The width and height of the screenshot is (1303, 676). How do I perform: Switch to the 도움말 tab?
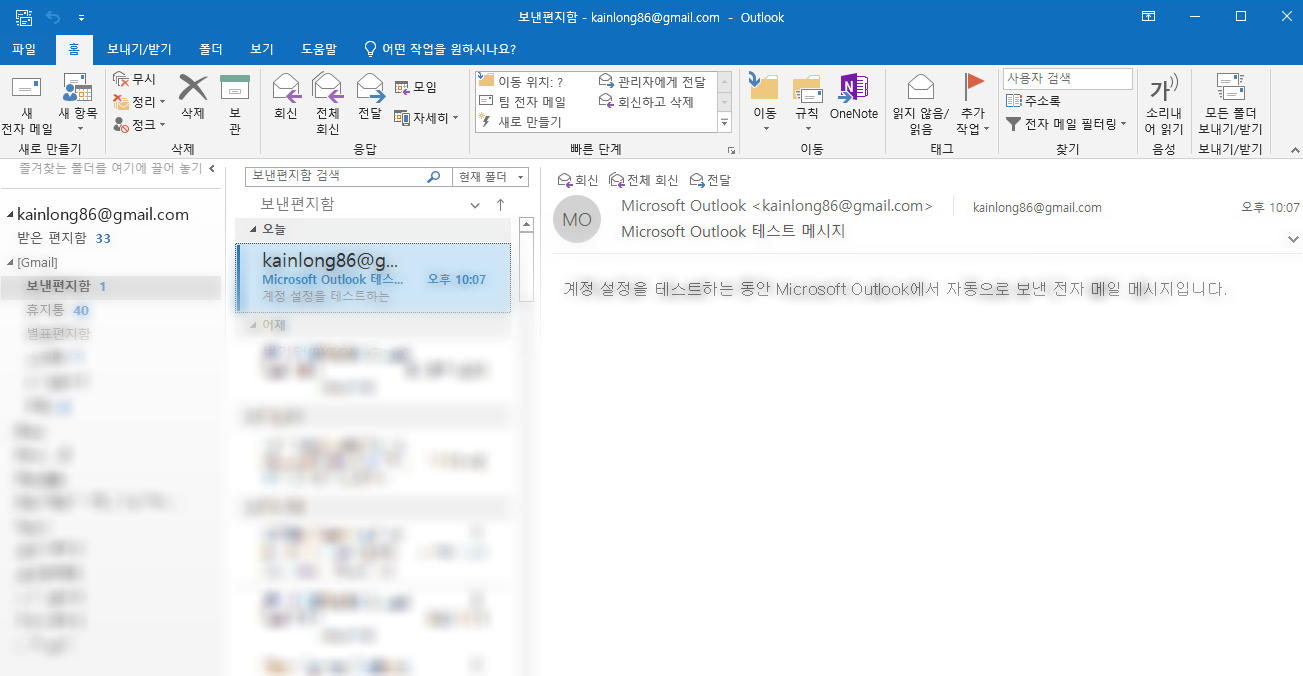tap(319, 48)
